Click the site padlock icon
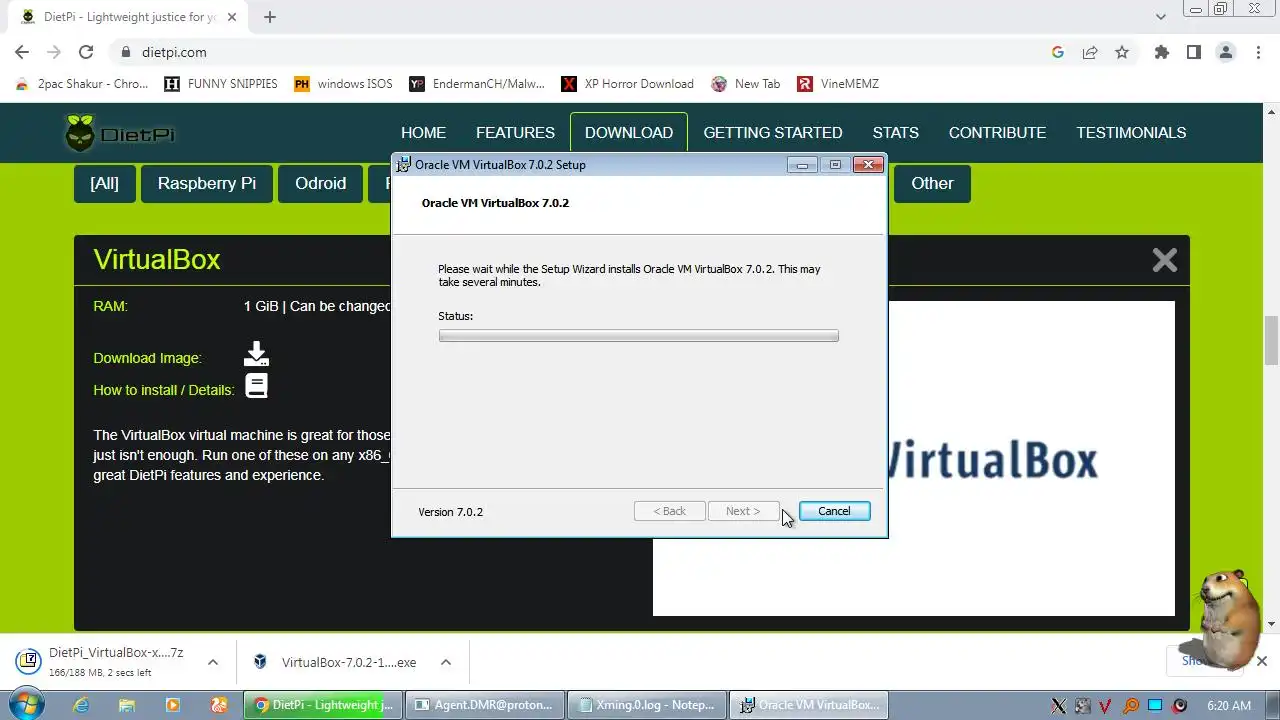The width and height of the screenshot is (1280, 720). 126,52
